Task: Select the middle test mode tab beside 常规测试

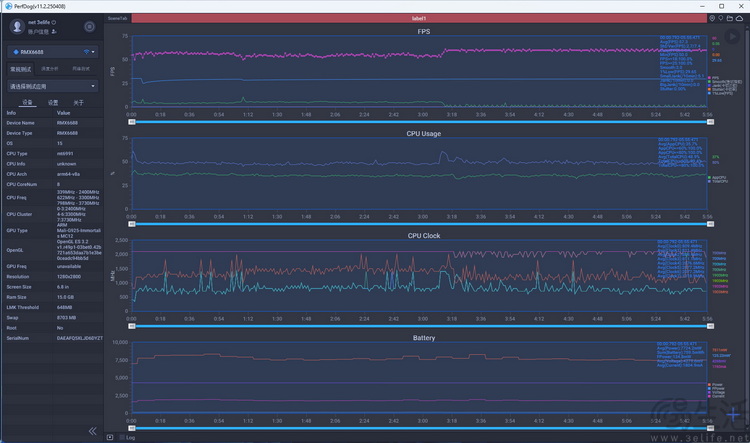Action: point(50,69)
